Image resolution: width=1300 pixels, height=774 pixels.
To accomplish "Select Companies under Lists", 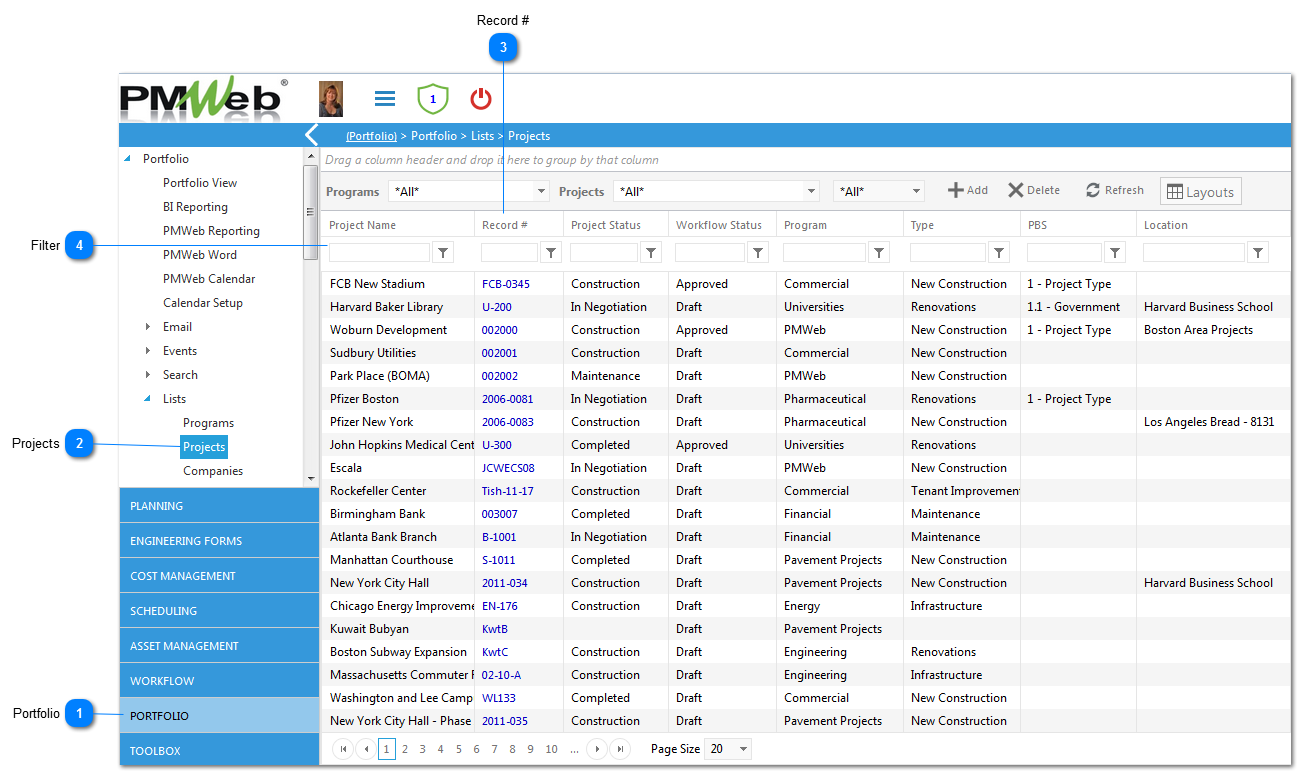I will click(x=213, y=471).
